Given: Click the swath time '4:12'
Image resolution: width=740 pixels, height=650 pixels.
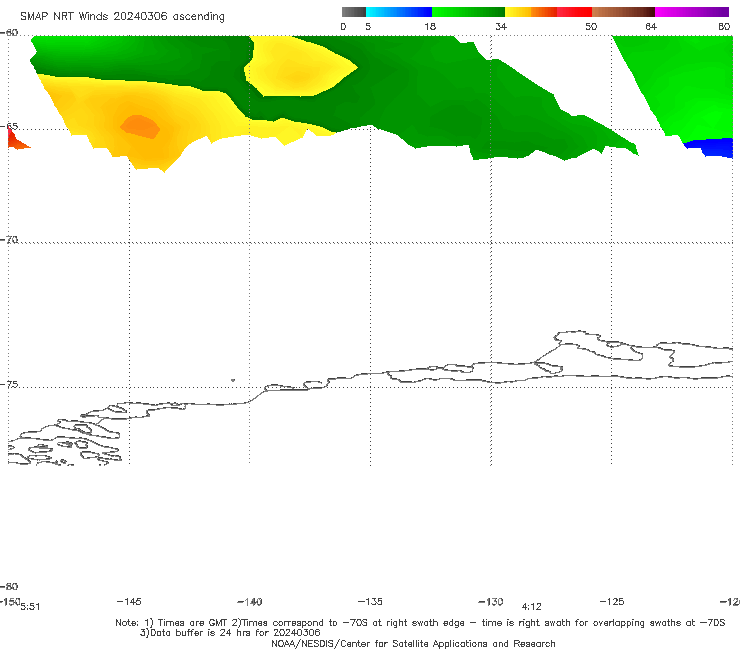Looking at the screenshot, I should coord(531,607).
